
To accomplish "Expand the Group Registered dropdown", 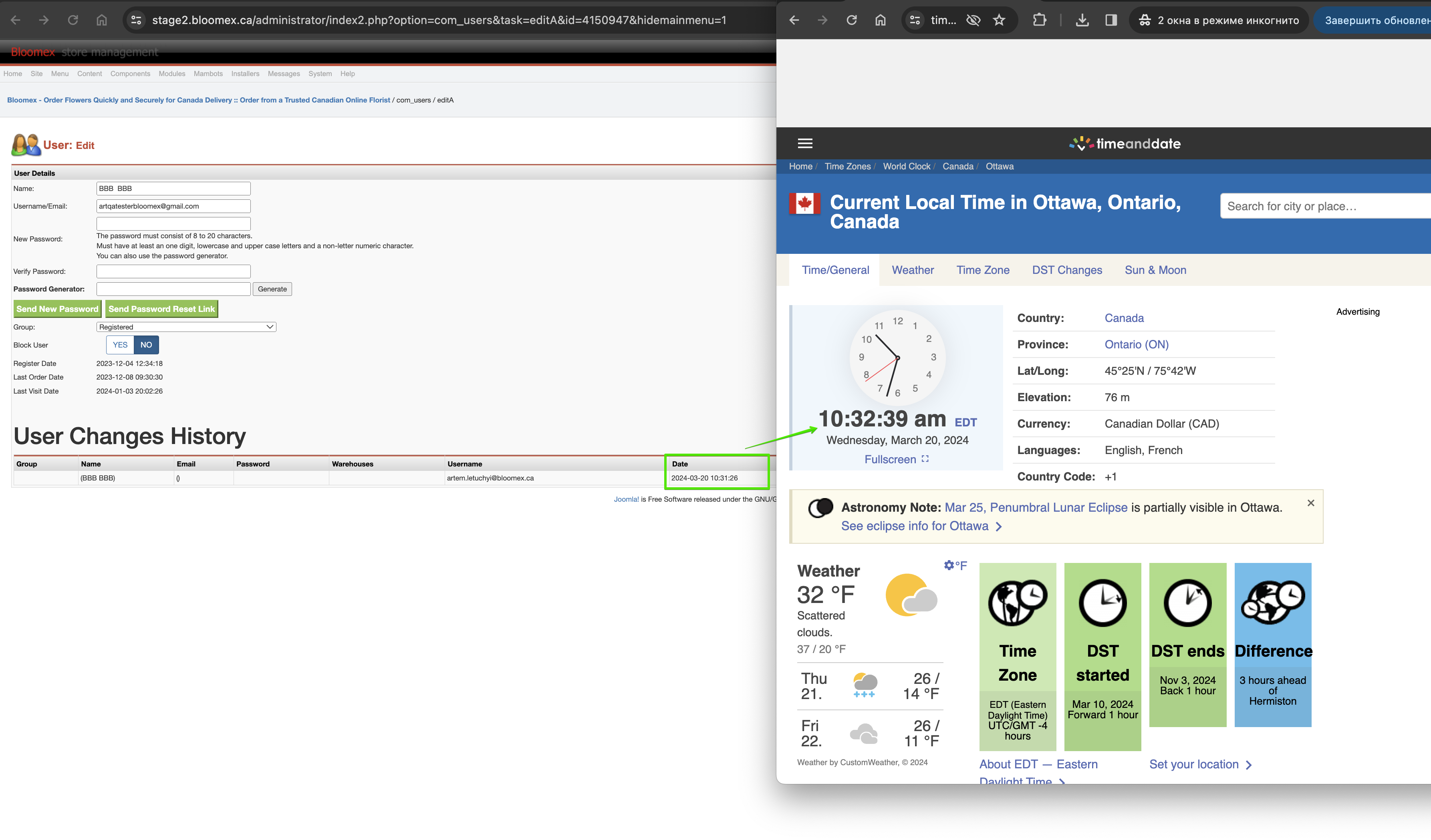I will pos(186,327).
